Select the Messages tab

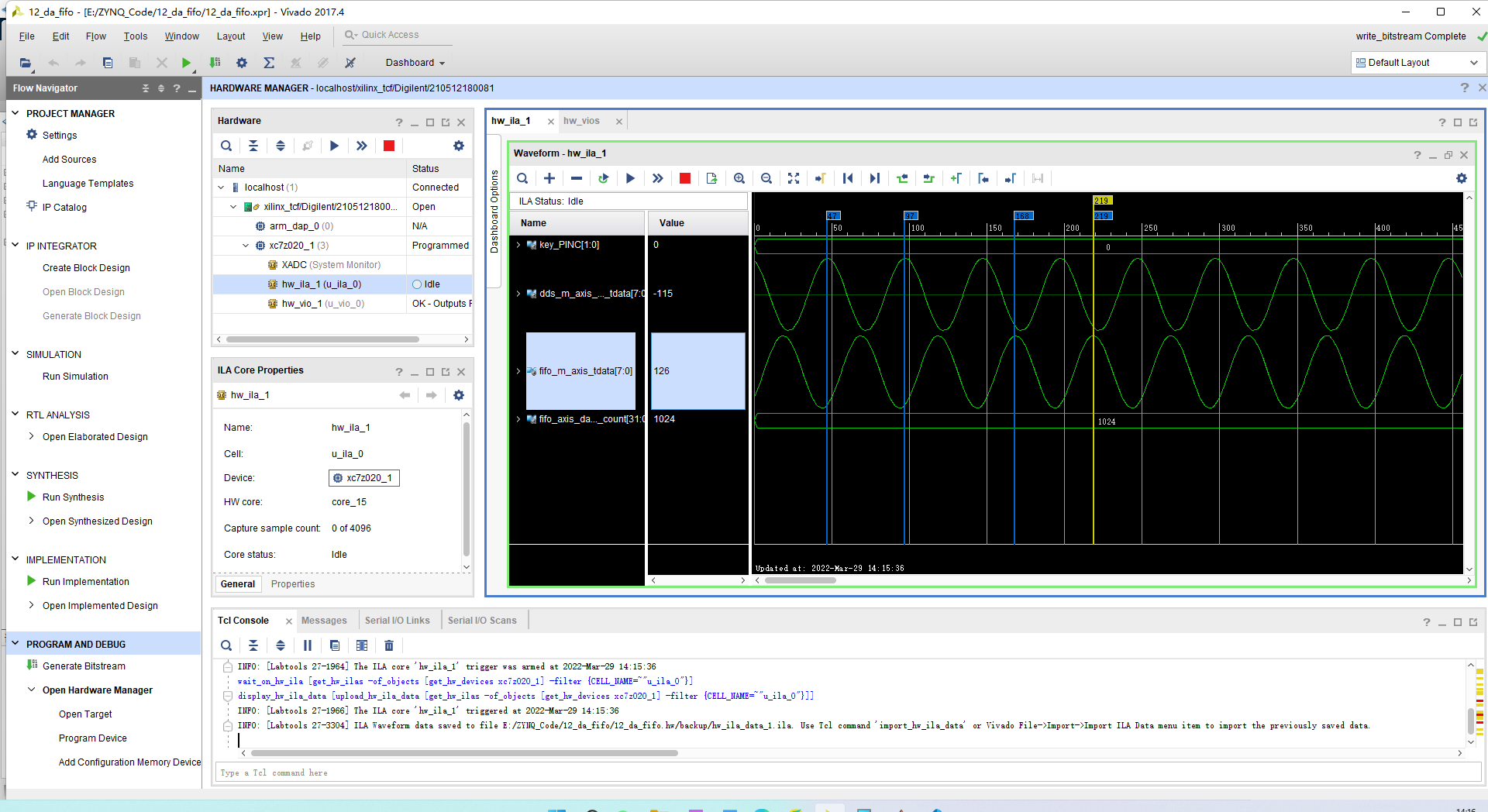click(324, 621)
